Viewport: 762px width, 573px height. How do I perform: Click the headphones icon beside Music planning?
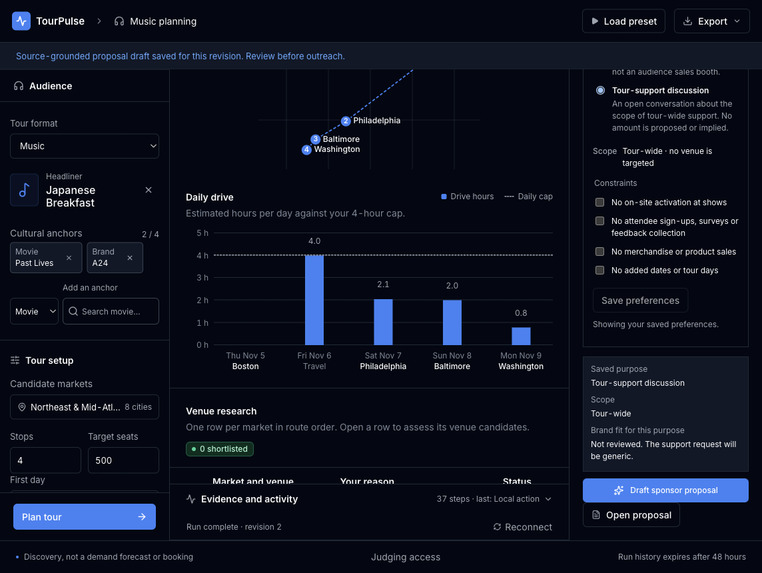coord(119,21)
